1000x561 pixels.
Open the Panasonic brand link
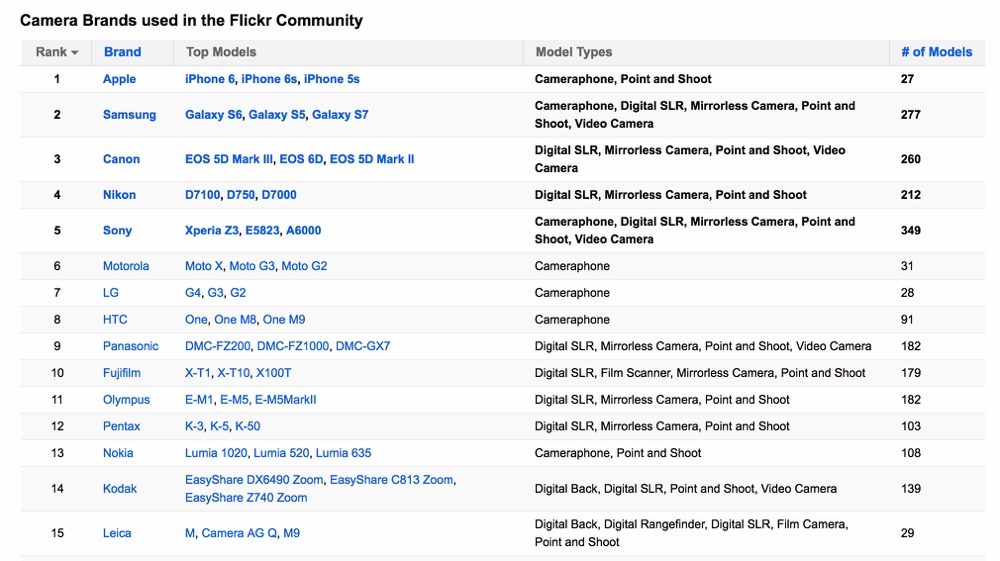(131, 347)
